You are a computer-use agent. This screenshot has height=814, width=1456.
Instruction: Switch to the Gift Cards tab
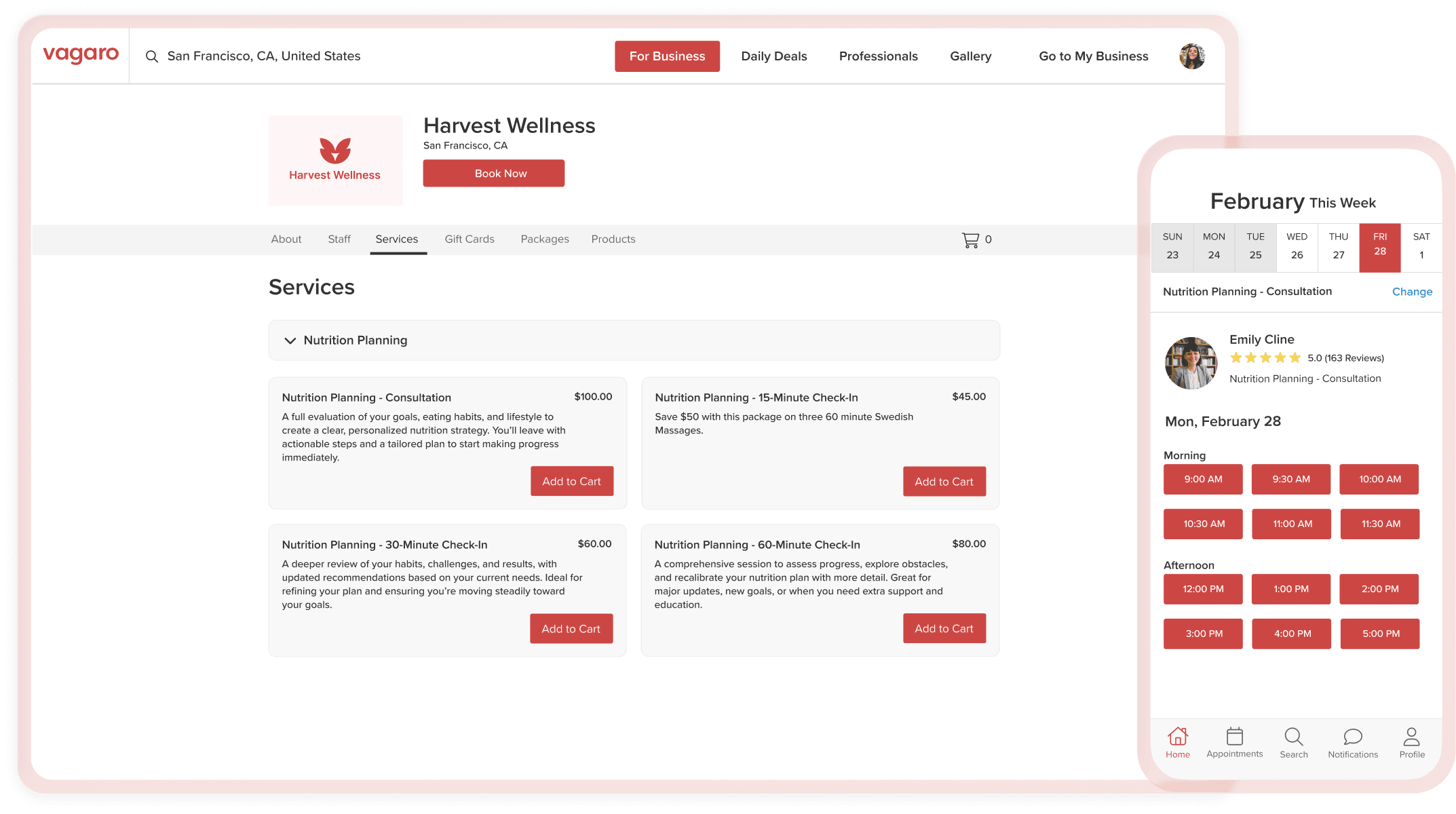(469, 239)
